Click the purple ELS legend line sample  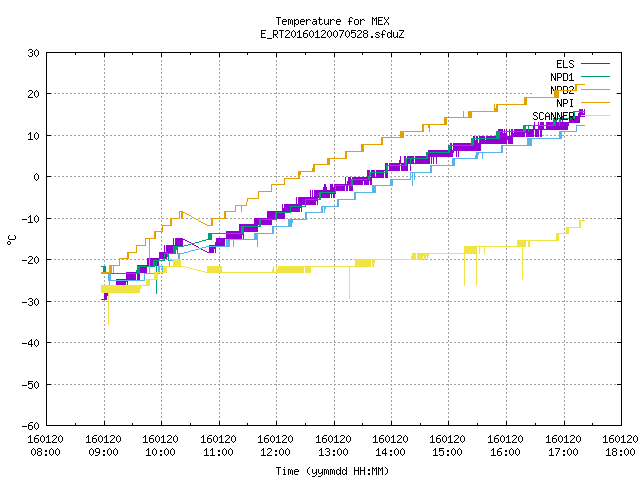[x=595, y=64]
